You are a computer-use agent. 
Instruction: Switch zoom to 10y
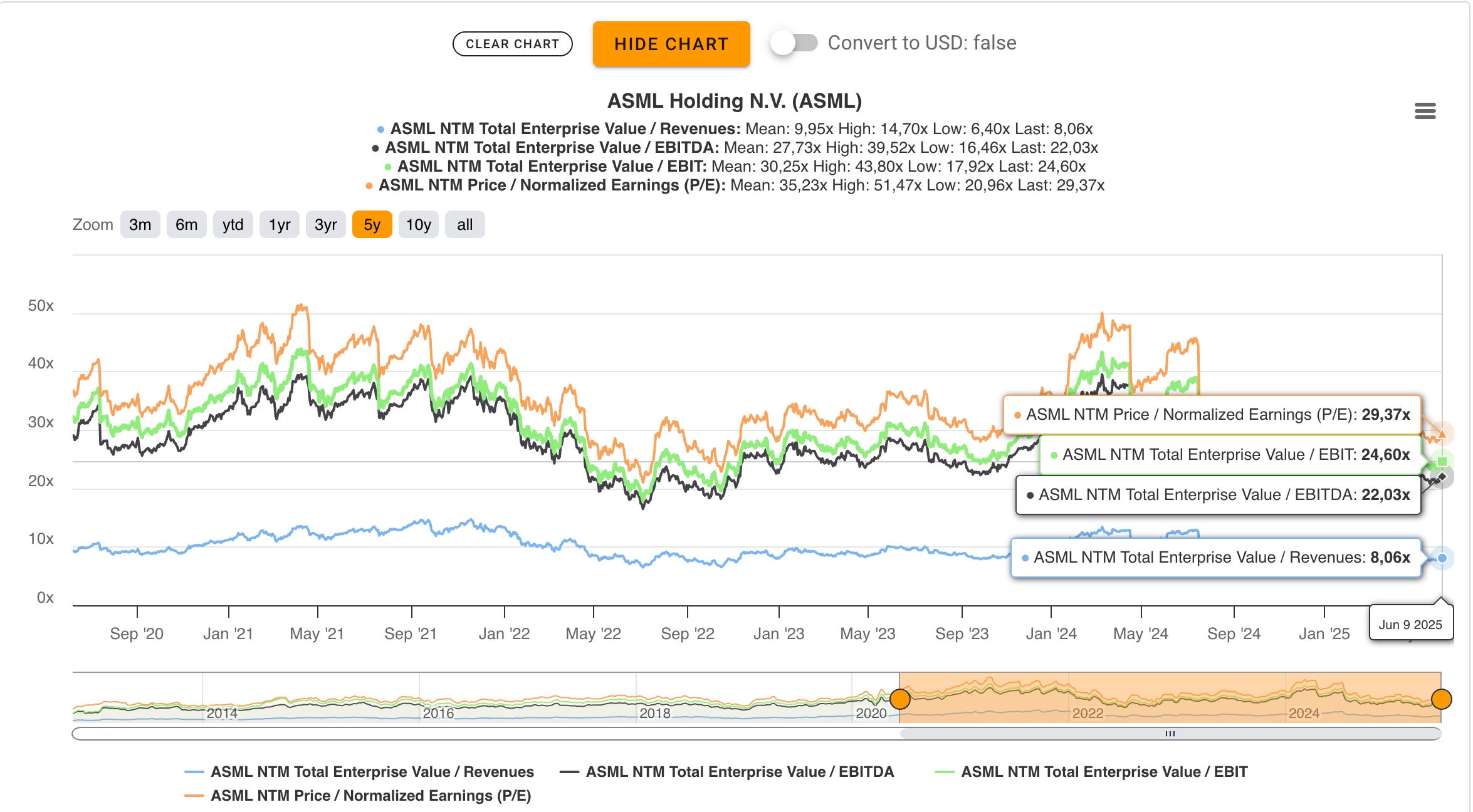pyautogui.click(x=418, y=225)
